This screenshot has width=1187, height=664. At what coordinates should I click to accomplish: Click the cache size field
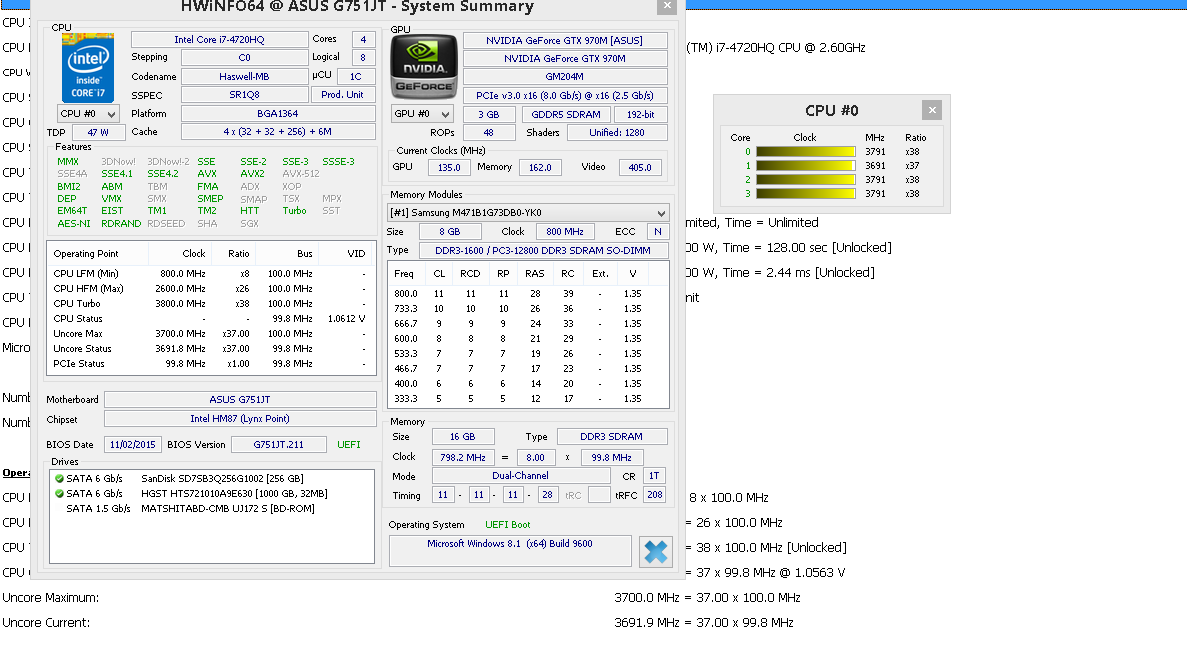278,132
